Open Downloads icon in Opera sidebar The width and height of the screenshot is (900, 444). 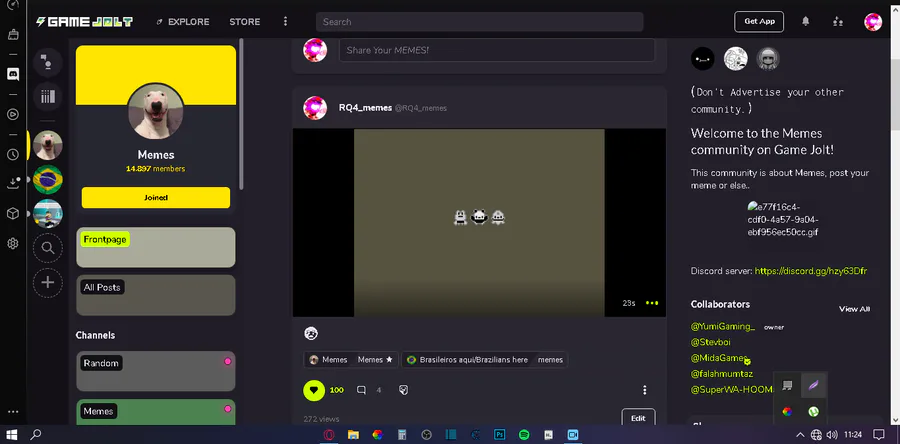point(13,183)
